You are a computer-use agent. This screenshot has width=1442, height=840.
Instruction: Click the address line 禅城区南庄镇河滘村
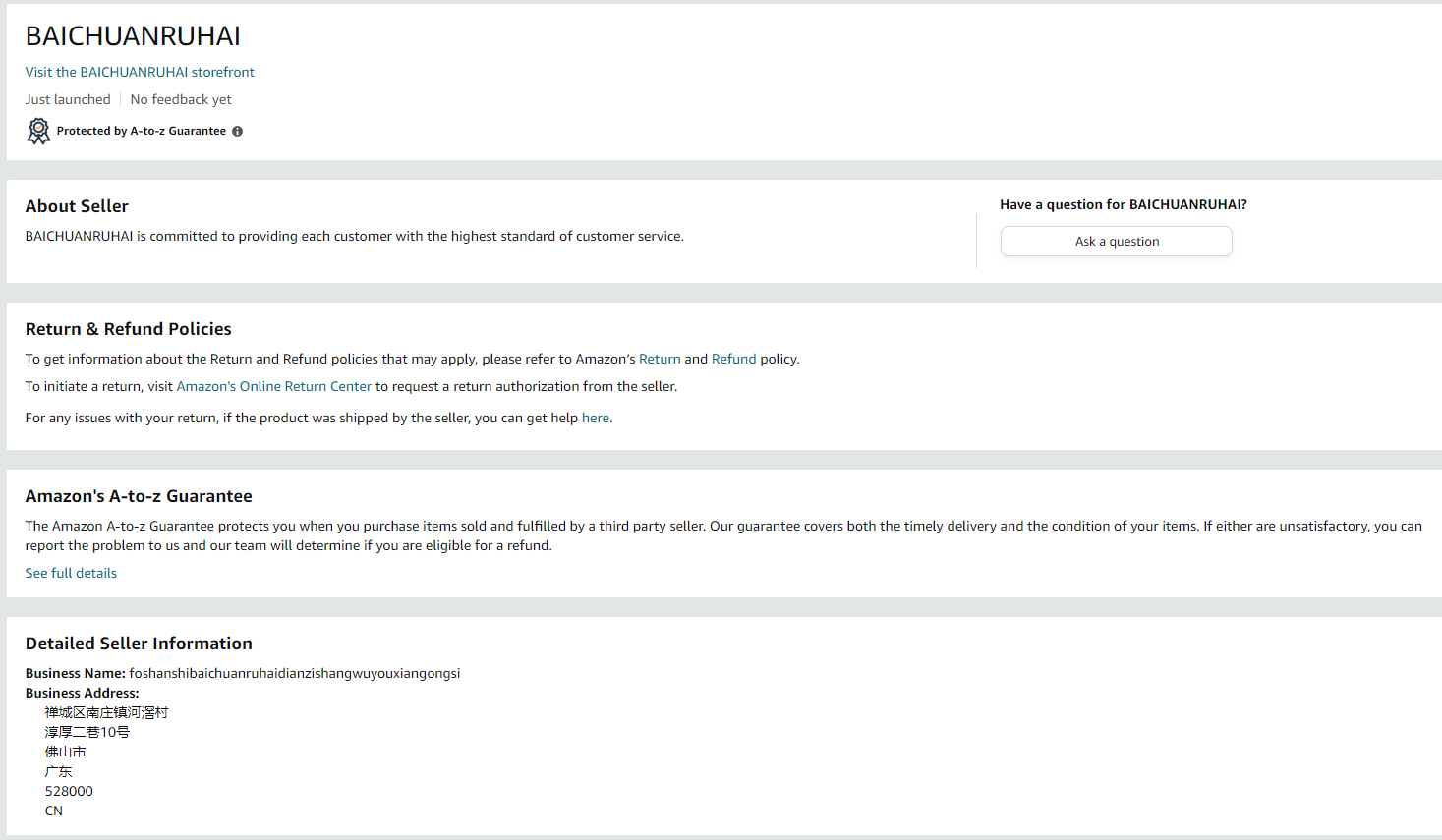point(106,712)
